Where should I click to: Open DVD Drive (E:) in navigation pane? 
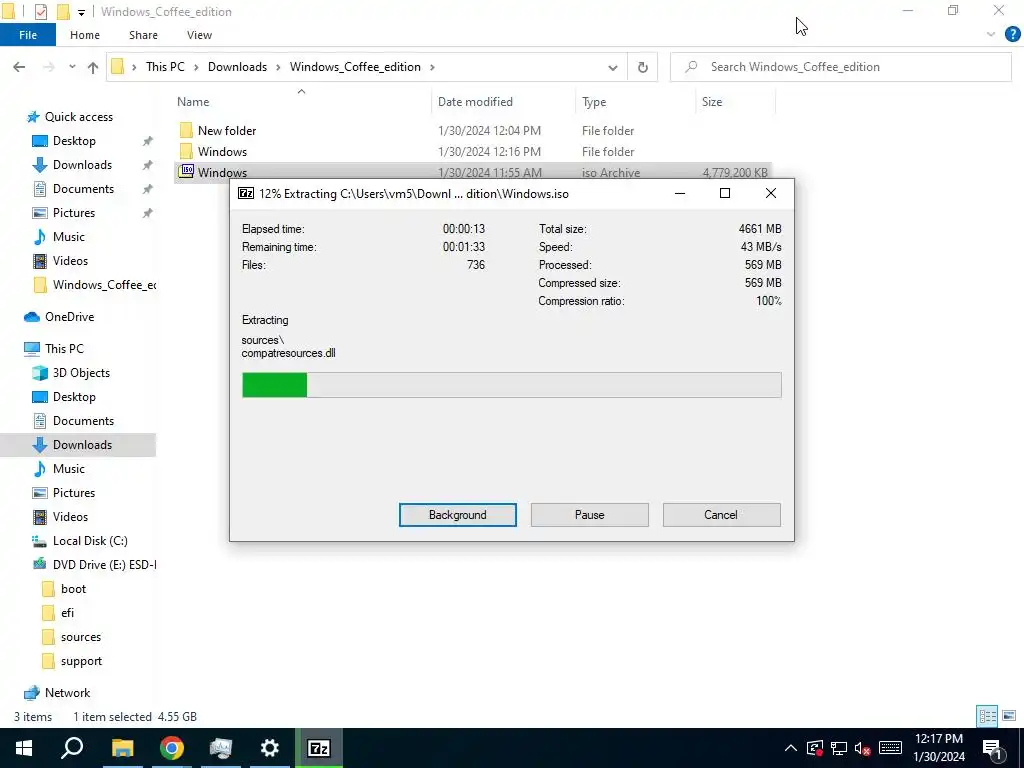coord(95,565)
